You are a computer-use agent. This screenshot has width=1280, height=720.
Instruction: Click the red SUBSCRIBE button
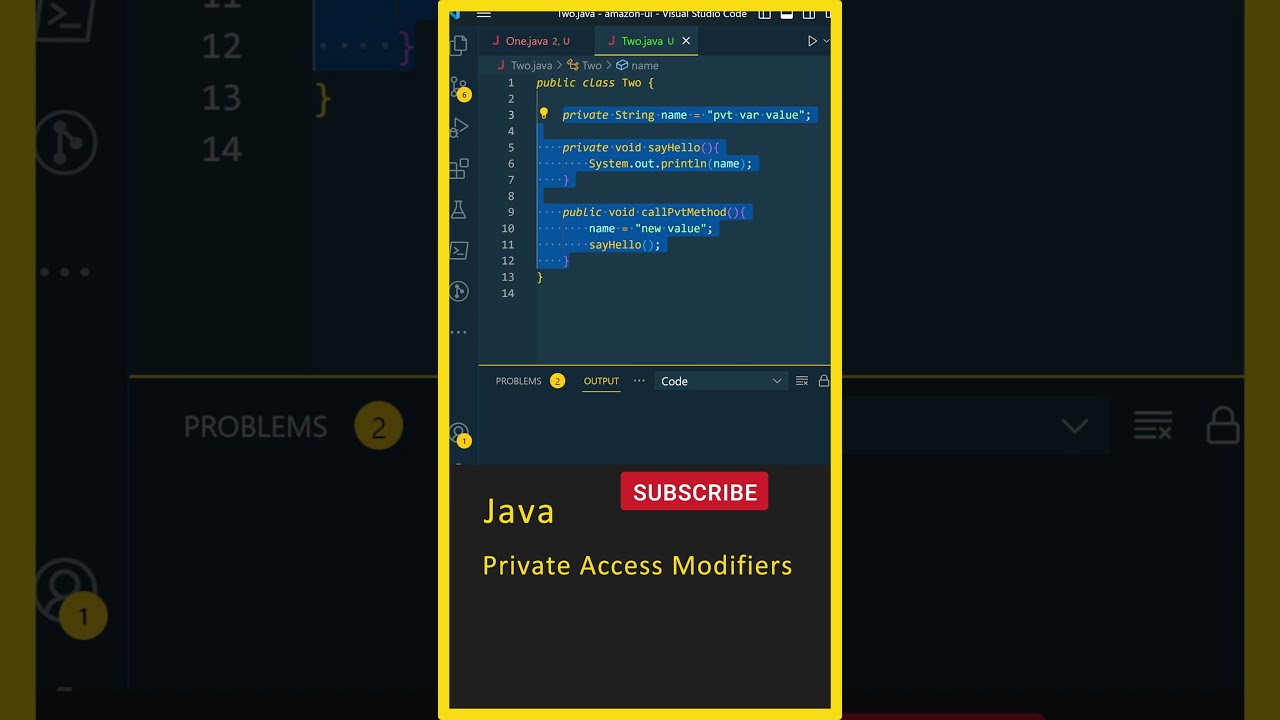point(694,492)
